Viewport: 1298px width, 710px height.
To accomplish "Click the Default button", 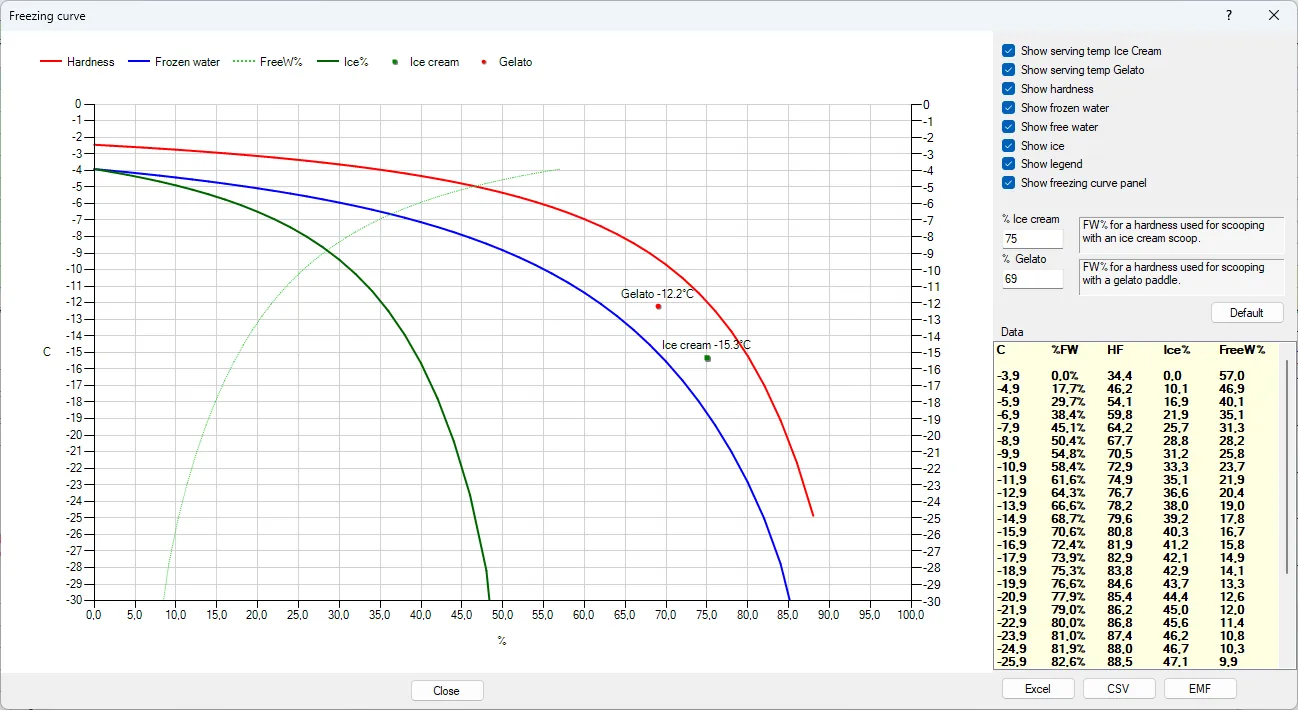I will click(1246, 313).
